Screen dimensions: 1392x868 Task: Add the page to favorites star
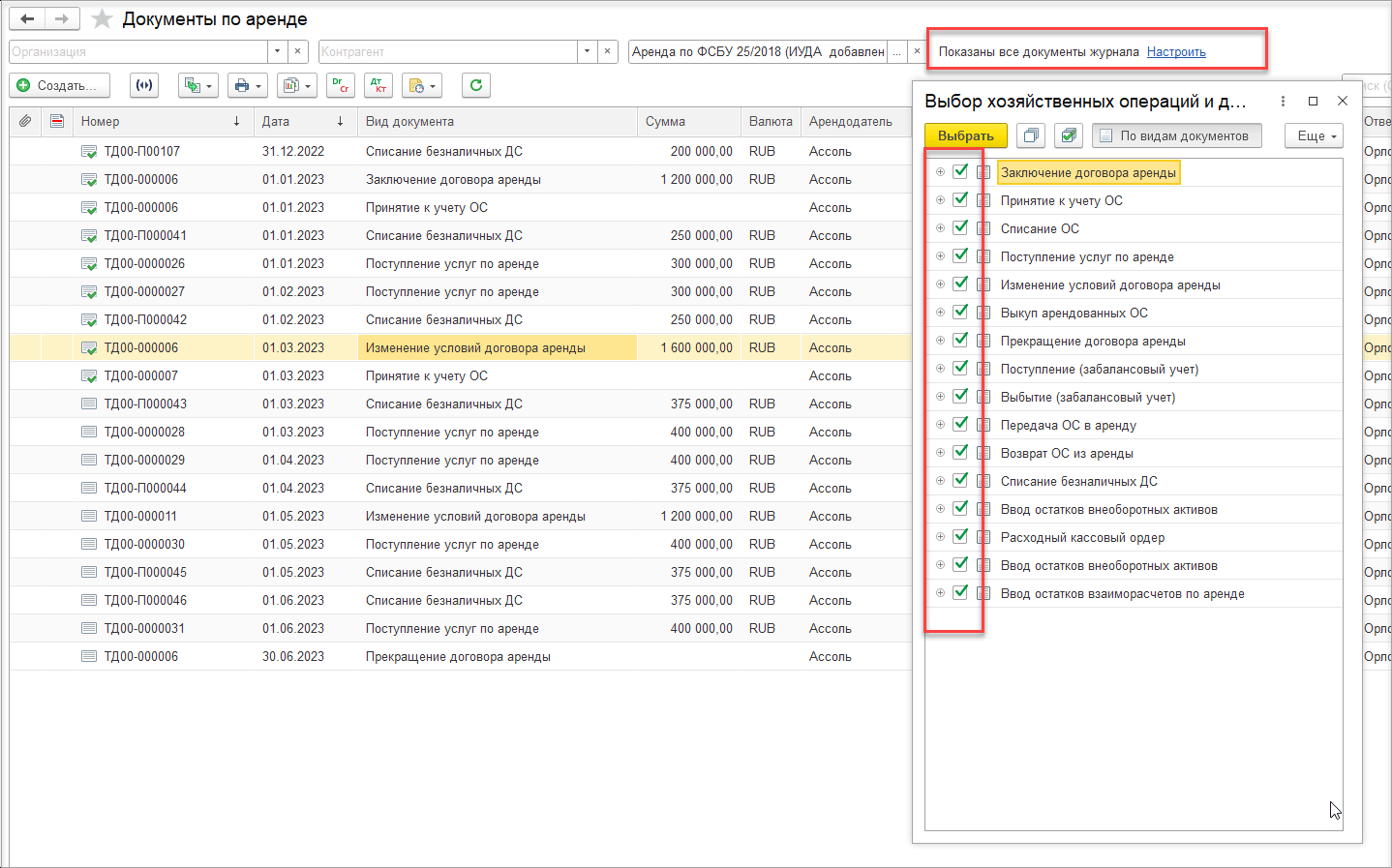[x=102, y=19]
